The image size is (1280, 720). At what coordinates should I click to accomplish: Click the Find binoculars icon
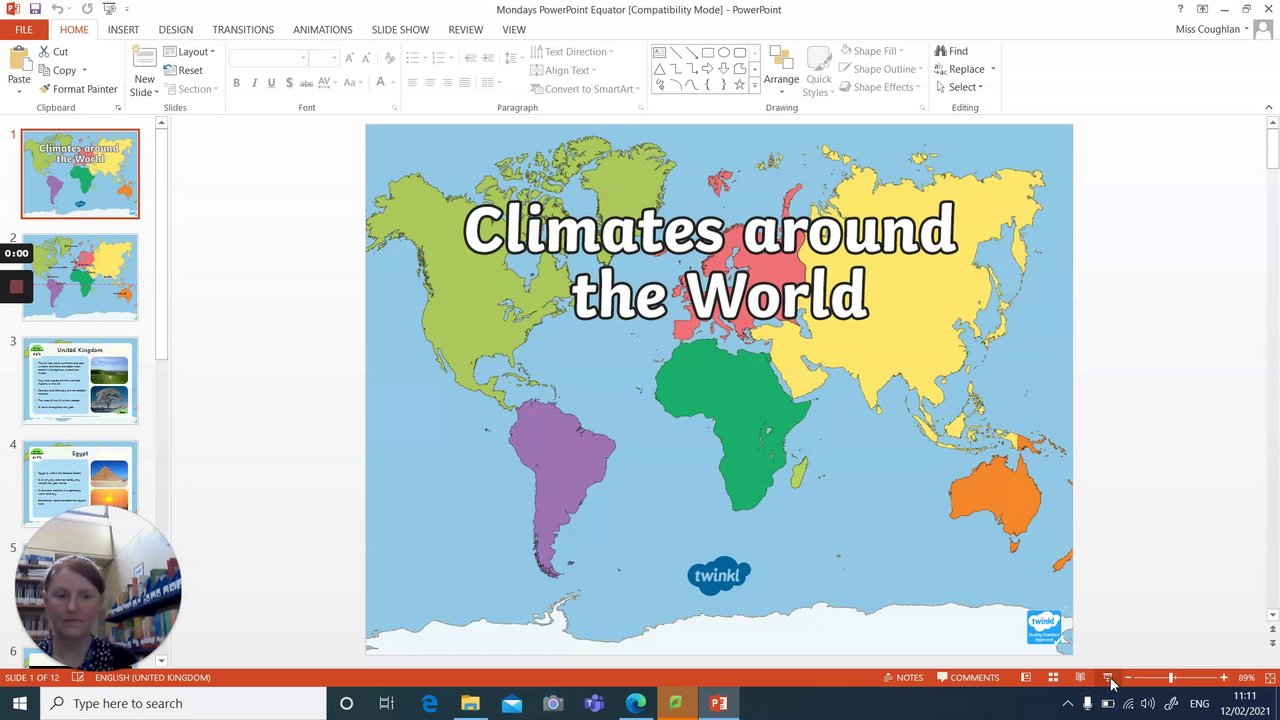click(x=941, y=51)
